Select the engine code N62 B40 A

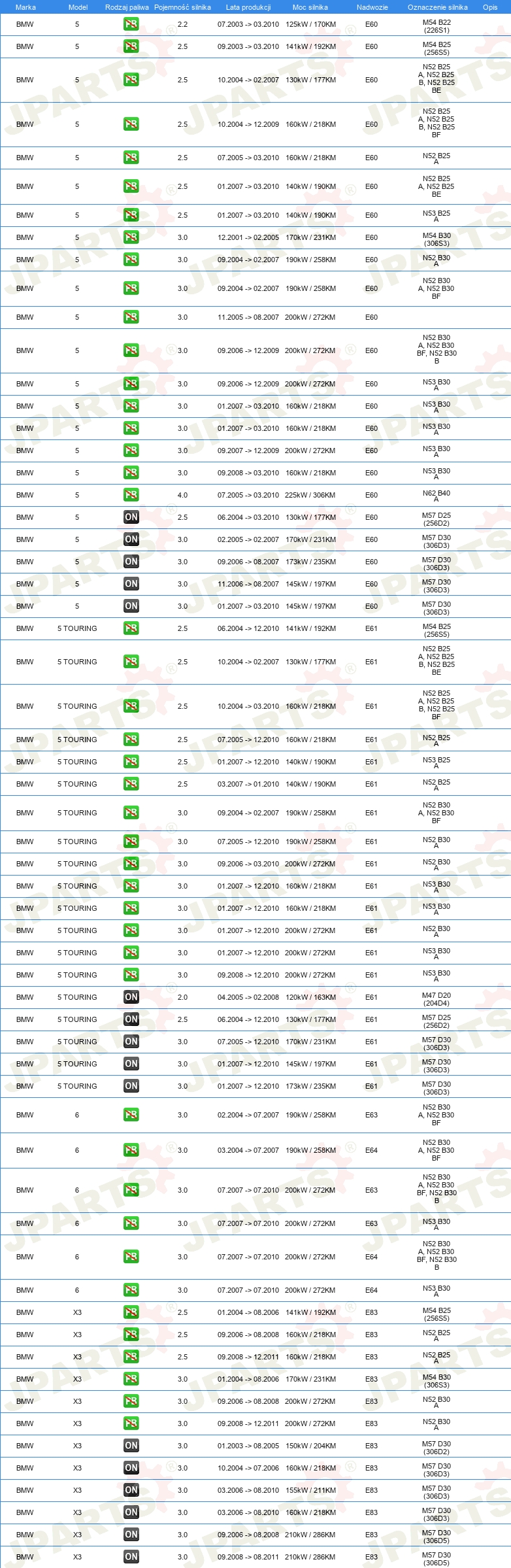click(x=437, y=496)
